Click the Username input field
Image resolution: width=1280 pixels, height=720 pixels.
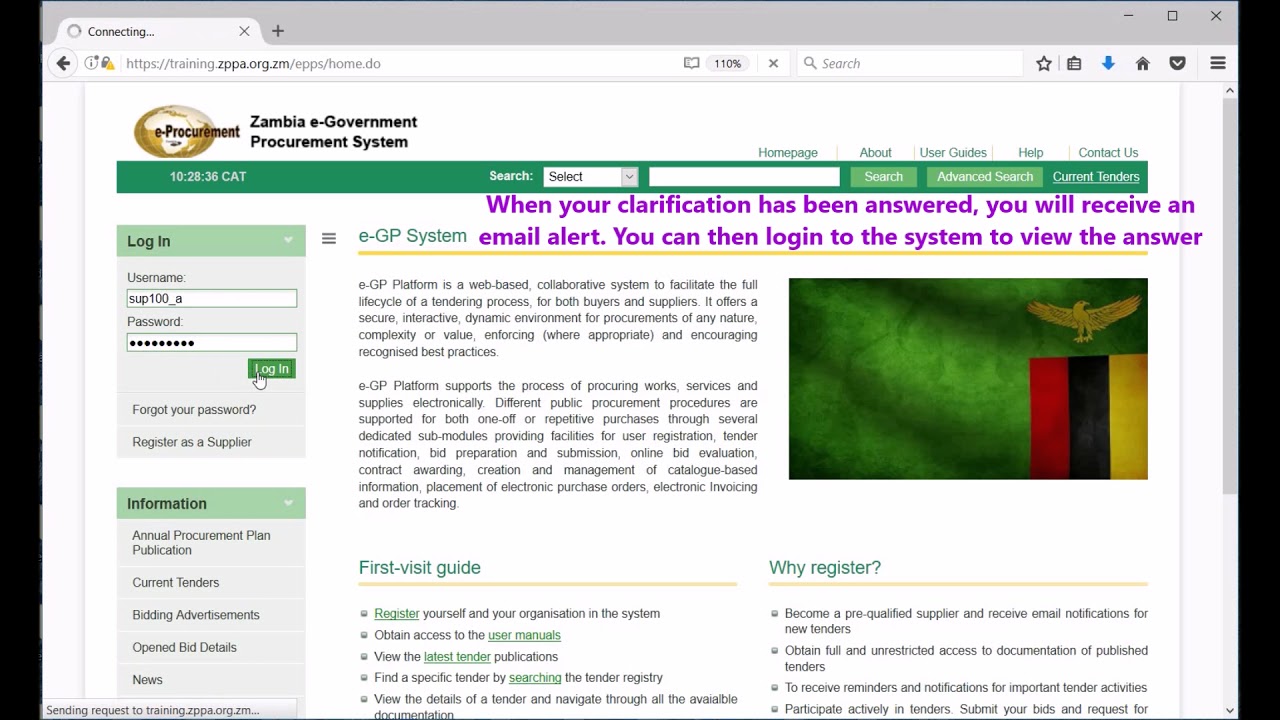(x=212, y=298)
